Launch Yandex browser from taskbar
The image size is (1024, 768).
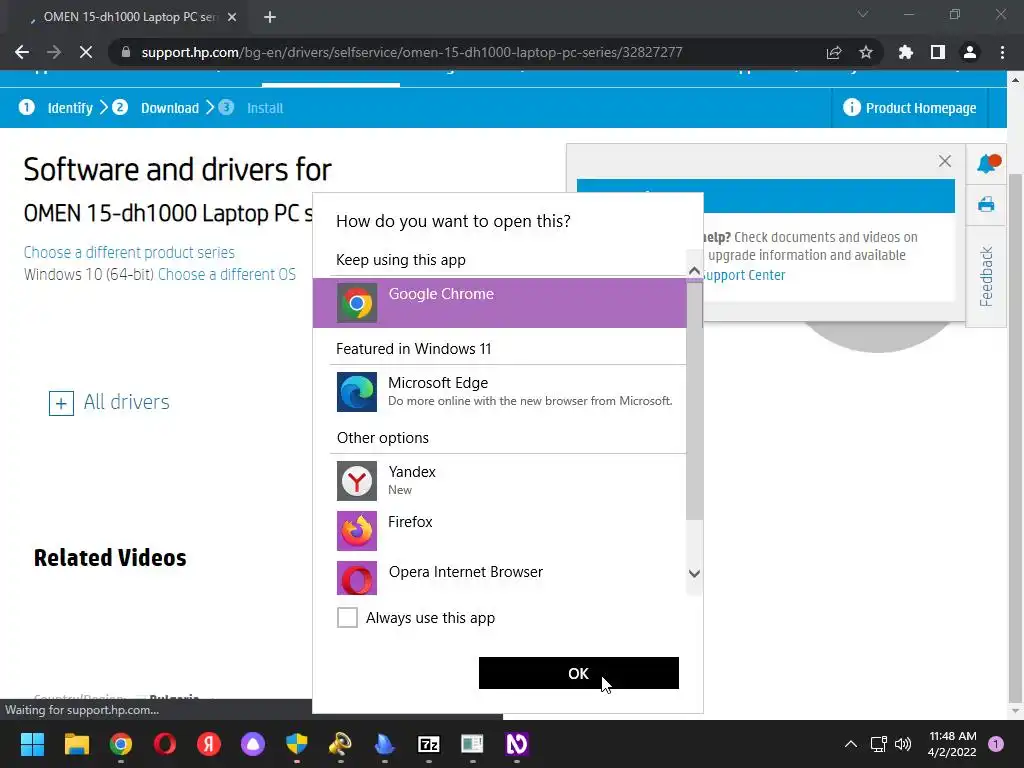(x=209, y=744)
